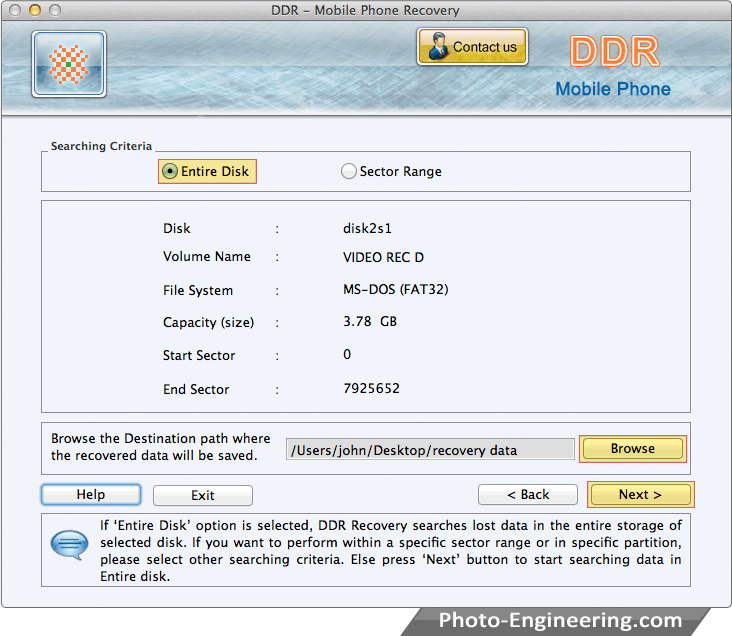Proceed with the Next button
This screenshot has width=732, height=636.
click(640, 495)
